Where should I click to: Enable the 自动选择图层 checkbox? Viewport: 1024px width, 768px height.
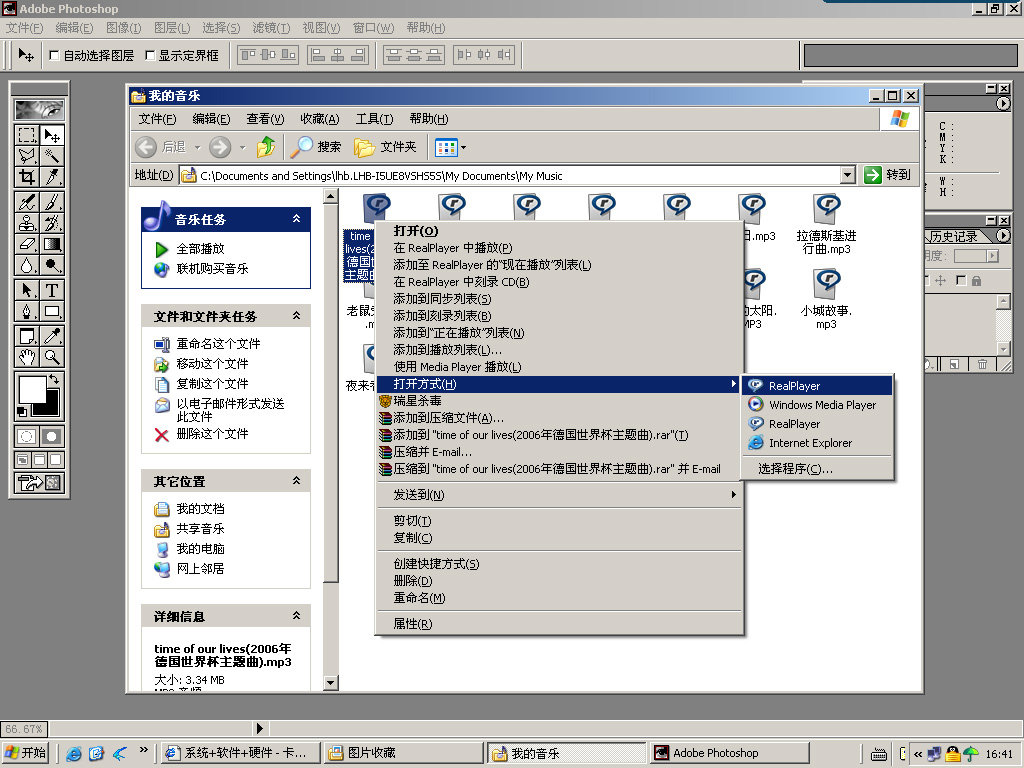[x=55, y=56]
